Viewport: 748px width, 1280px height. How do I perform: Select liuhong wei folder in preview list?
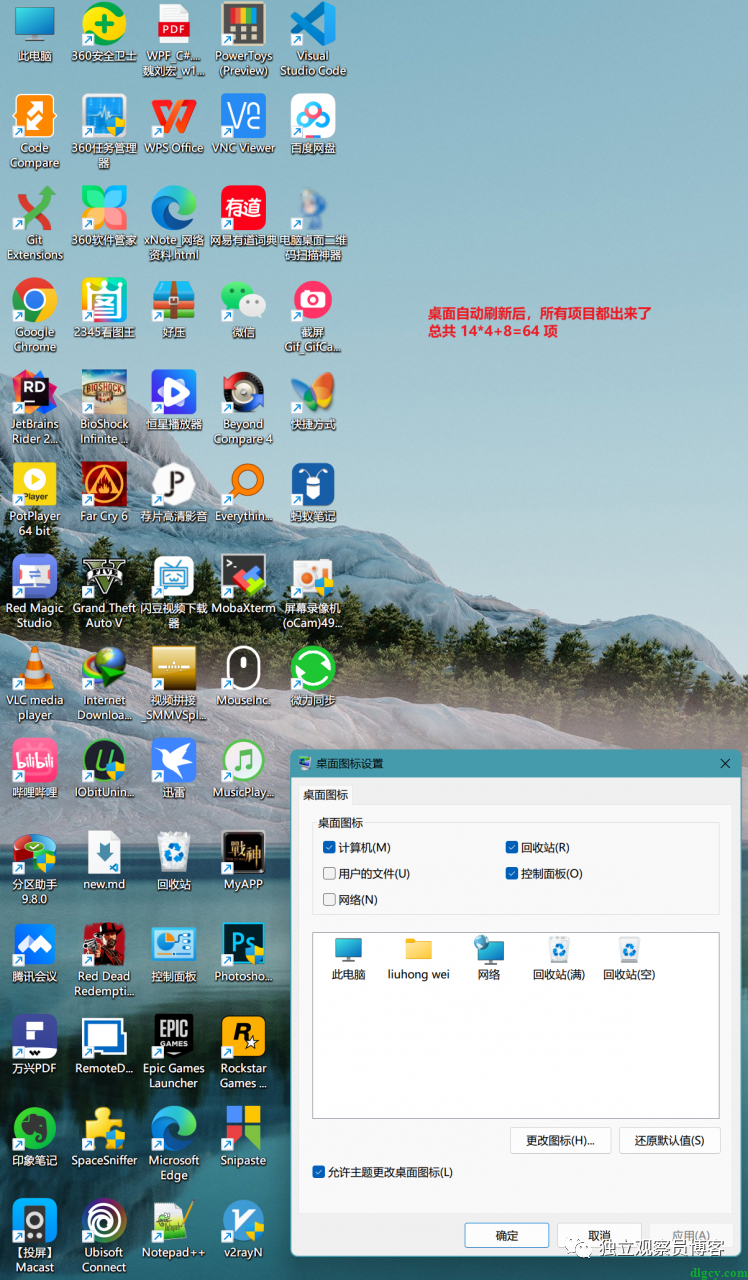pyautogui.click(x=419, y=959)
